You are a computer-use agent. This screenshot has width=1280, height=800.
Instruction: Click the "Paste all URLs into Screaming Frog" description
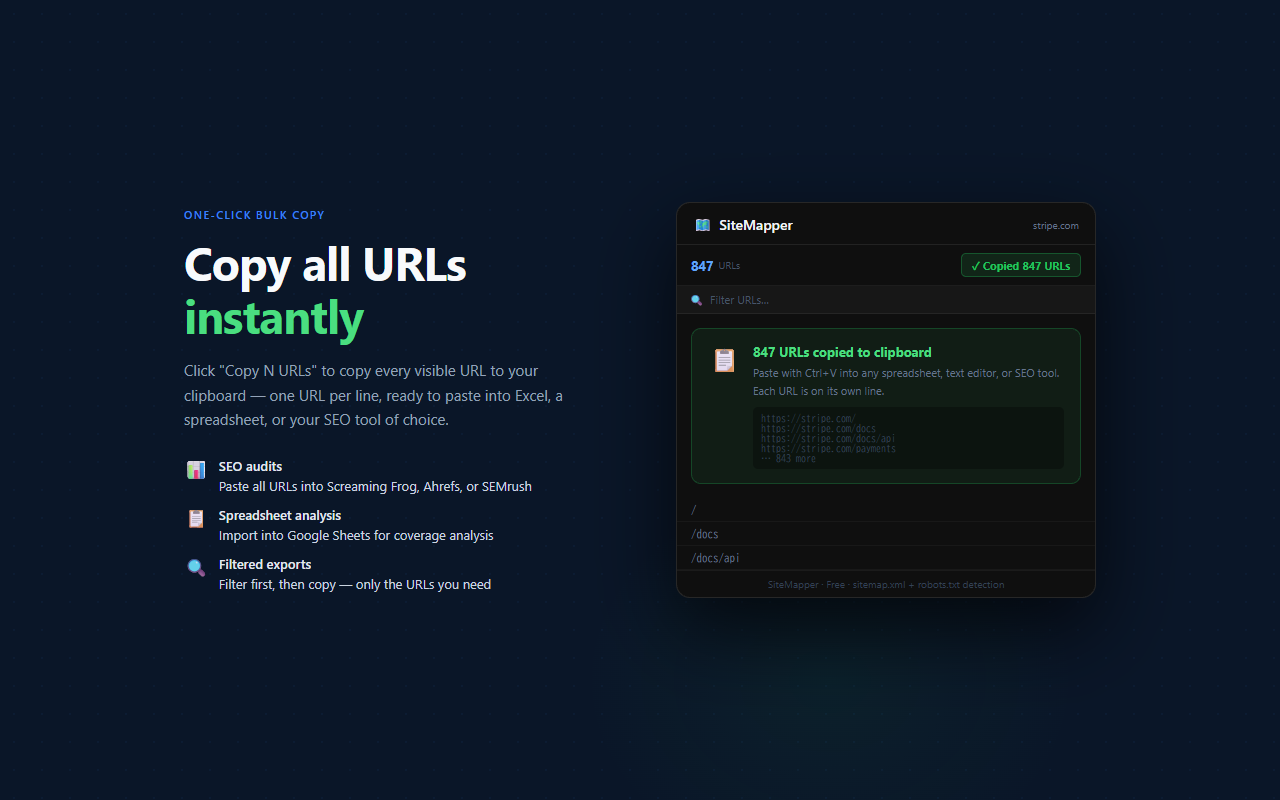375,487
